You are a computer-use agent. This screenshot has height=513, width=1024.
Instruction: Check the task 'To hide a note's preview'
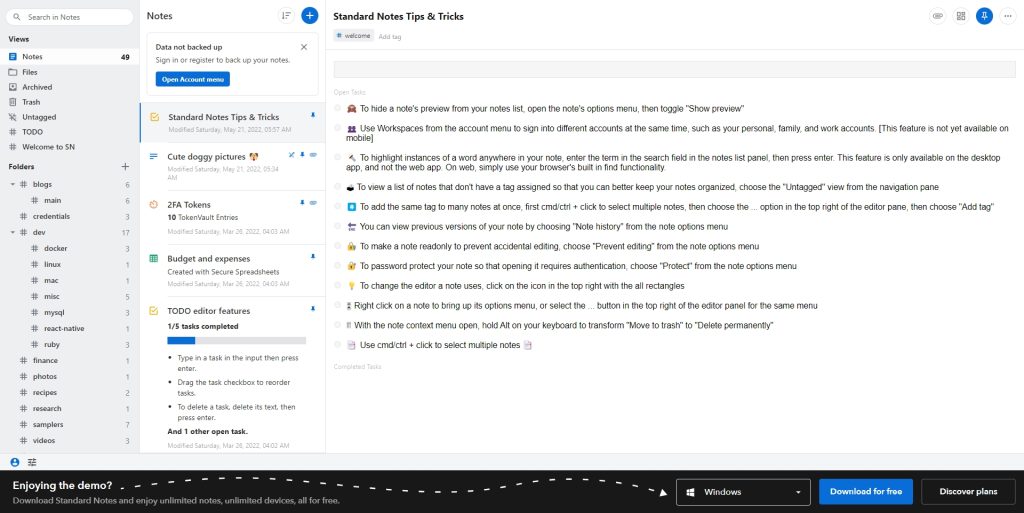tap(338, 108)
